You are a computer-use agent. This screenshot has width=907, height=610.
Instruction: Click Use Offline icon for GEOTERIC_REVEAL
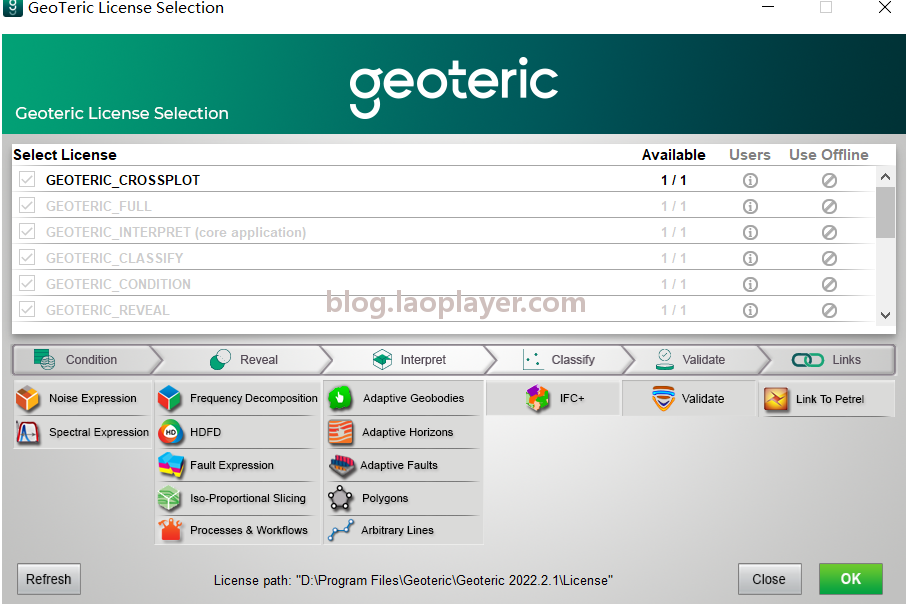829,310
